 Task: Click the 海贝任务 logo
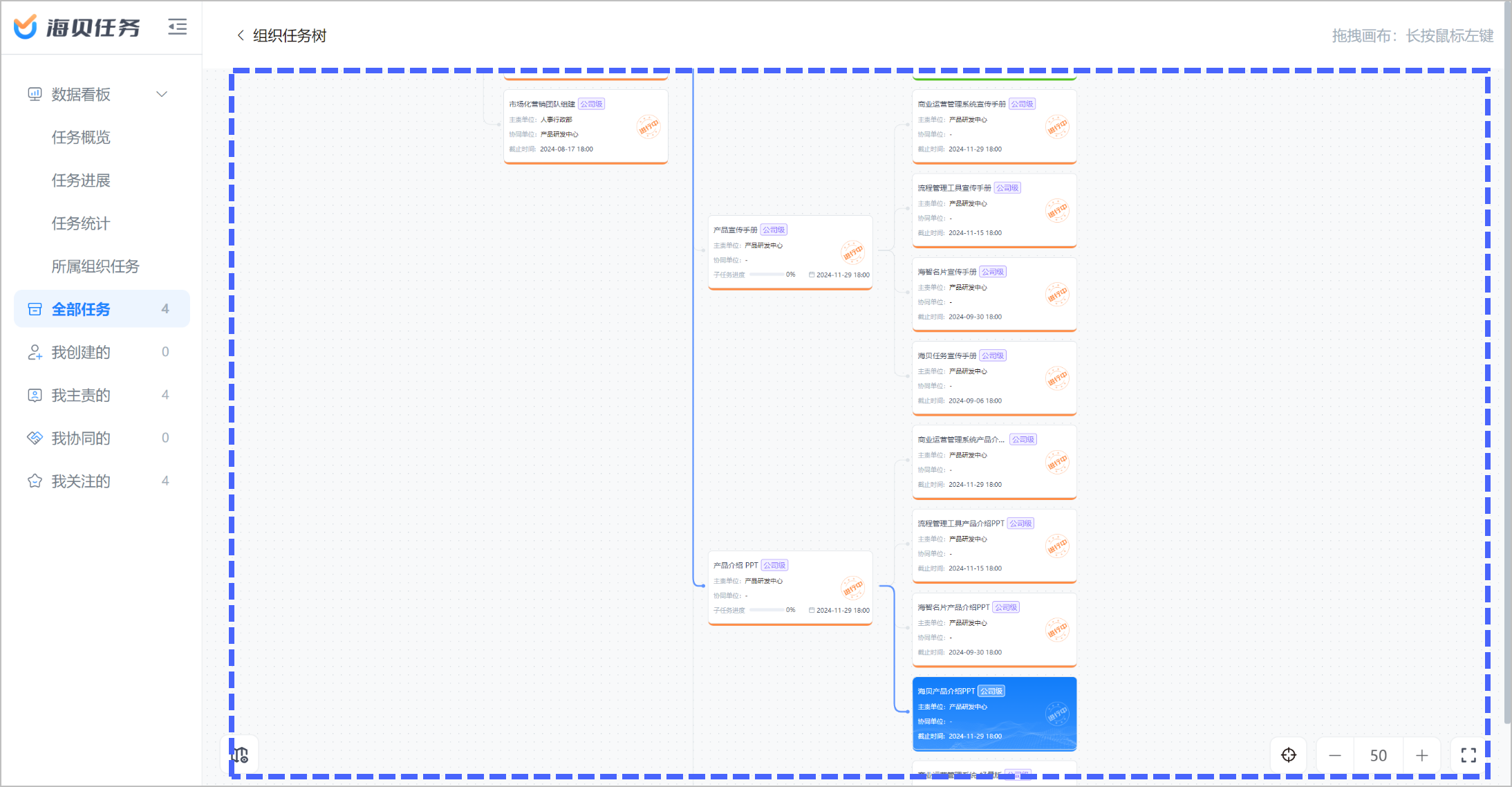(77, 27)
